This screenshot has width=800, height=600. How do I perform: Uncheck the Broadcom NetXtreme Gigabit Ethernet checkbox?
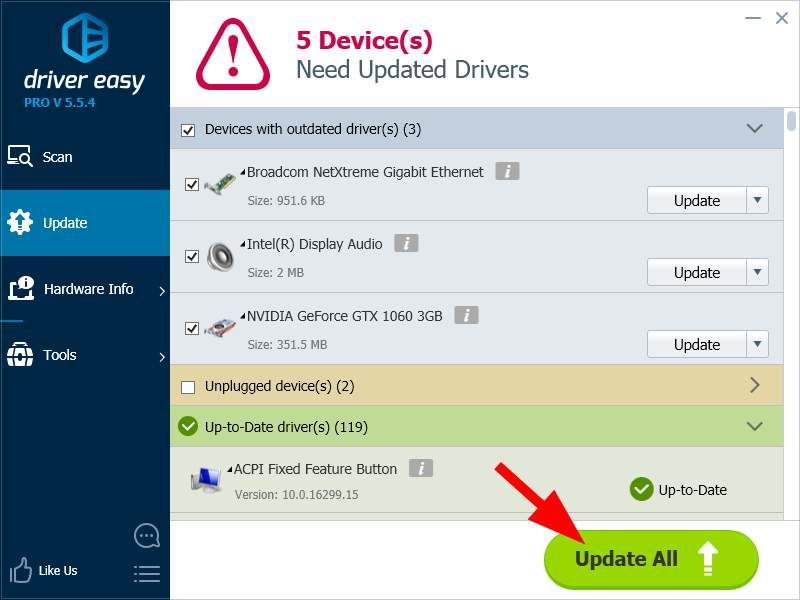[x=192, y=185]
